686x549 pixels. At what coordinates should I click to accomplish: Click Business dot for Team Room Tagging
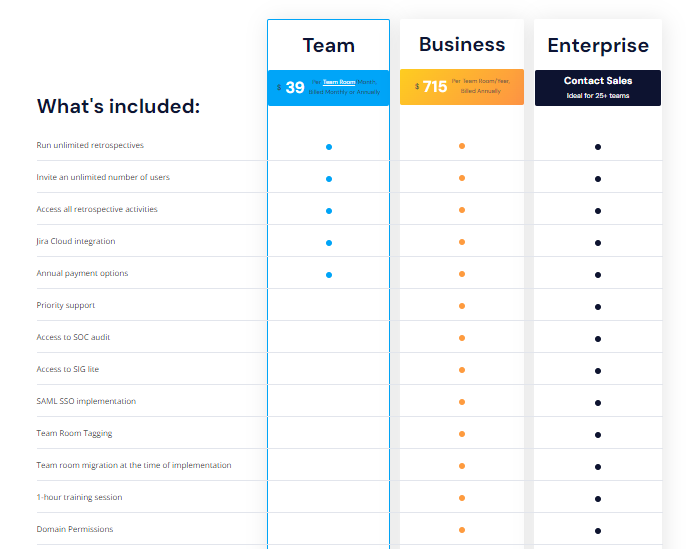click(462, 434)
